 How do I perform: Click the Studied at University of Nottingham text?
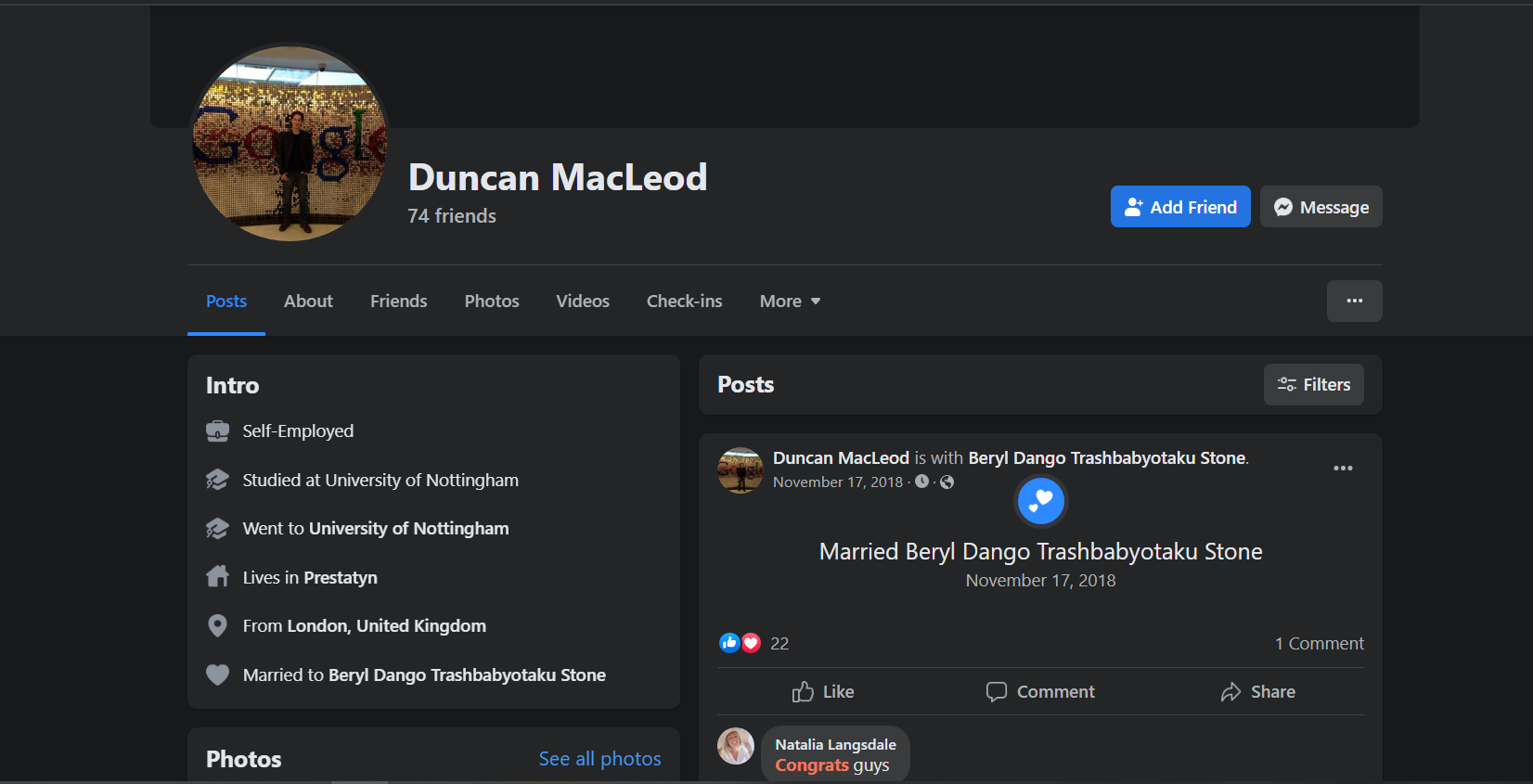point(380,480)
